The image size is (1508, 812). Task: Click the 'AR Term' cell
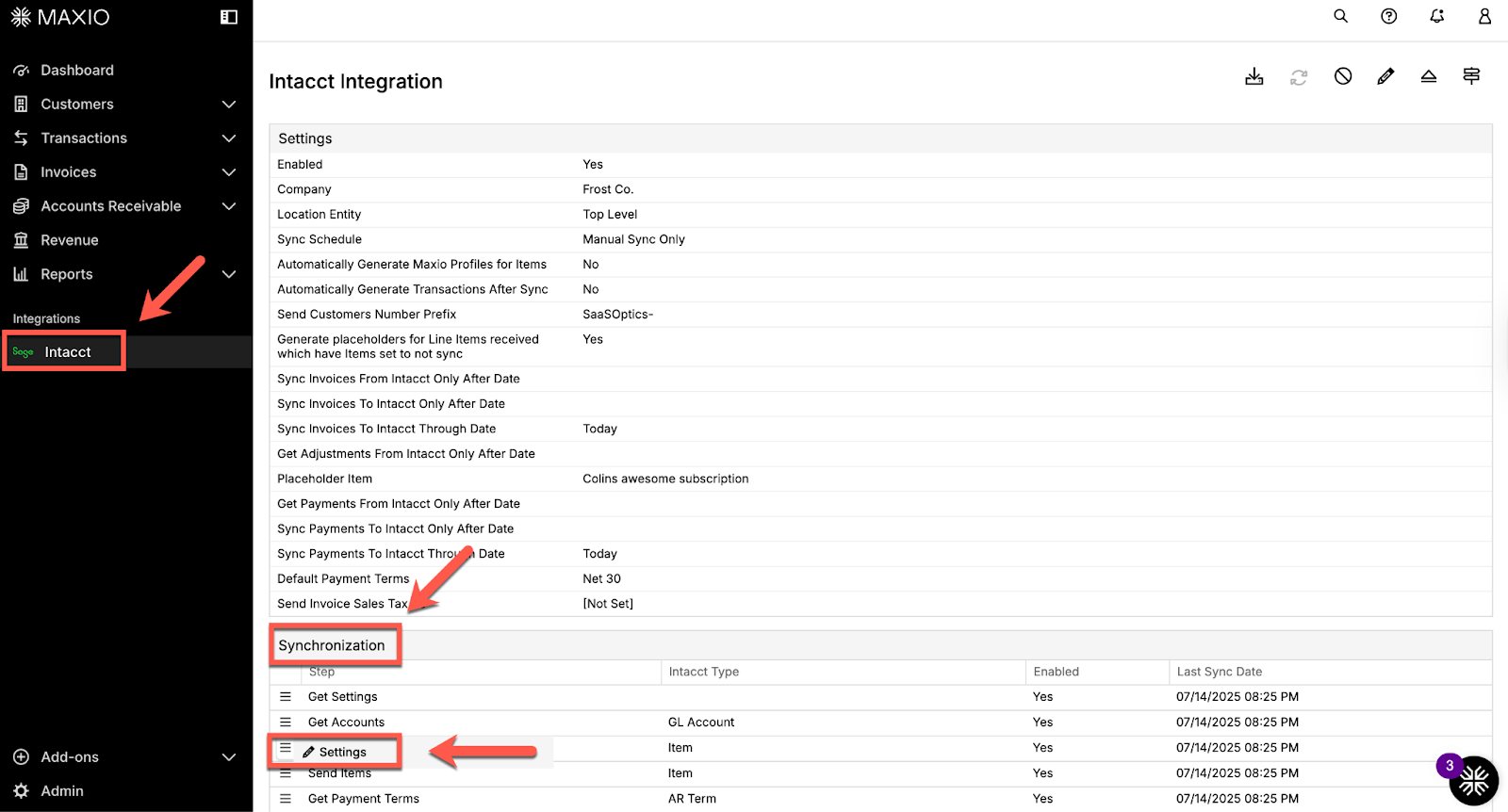[x=692, y=799]
